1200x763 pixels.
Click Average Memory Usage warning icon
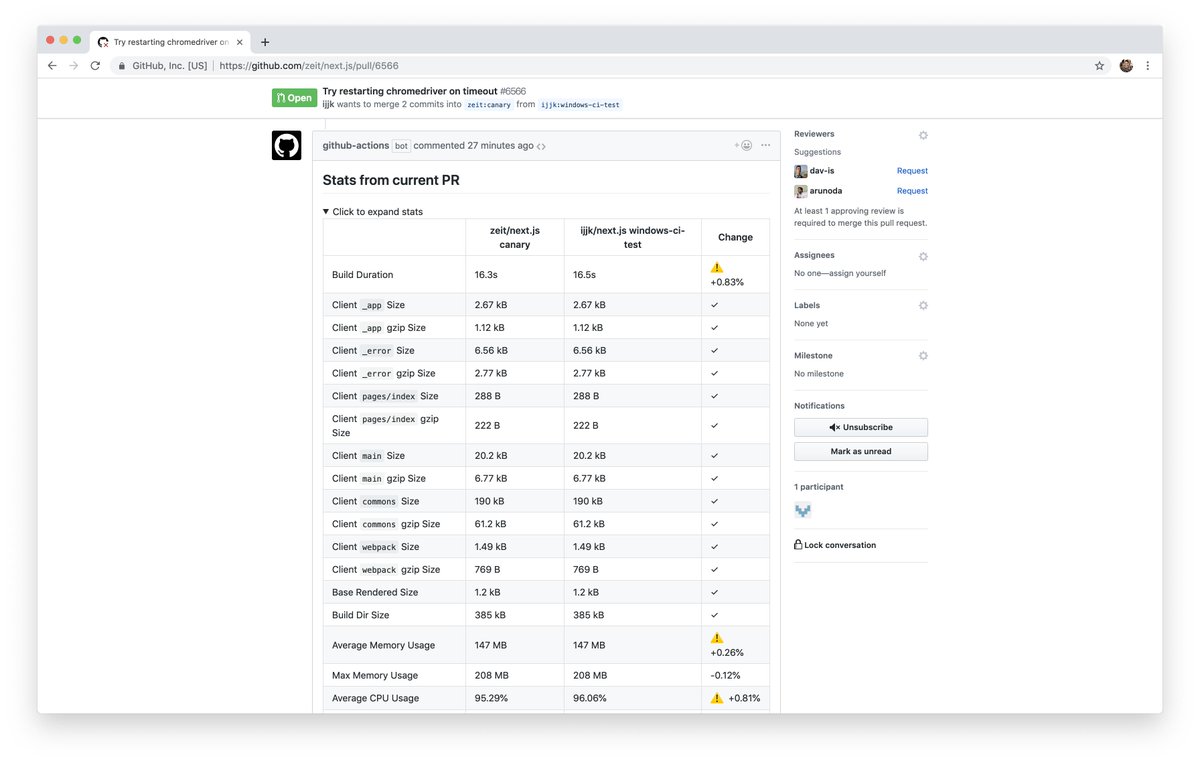coord(717,638)
